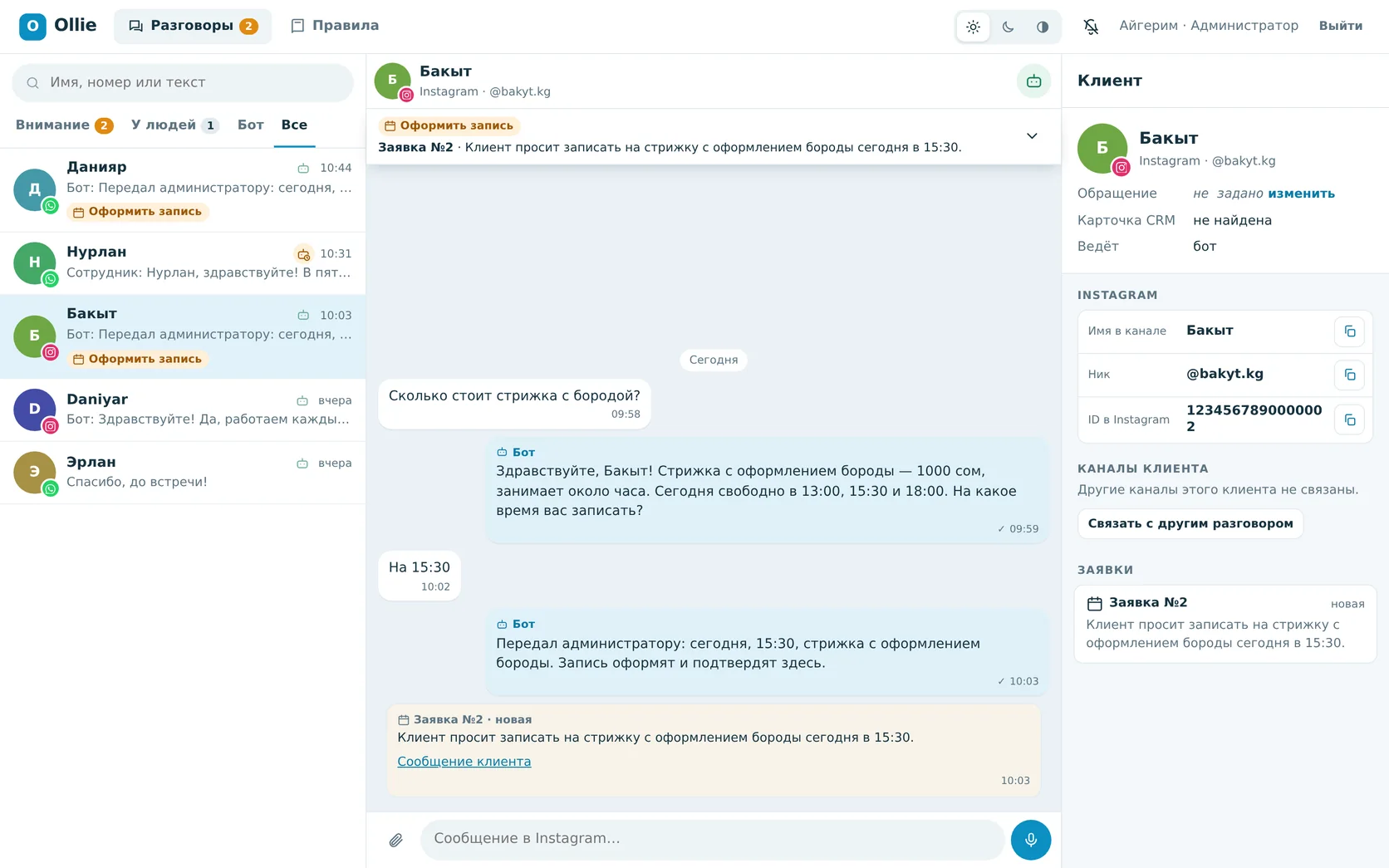
Task: Toggle bot control in chat header
Action: [1033, 81]
